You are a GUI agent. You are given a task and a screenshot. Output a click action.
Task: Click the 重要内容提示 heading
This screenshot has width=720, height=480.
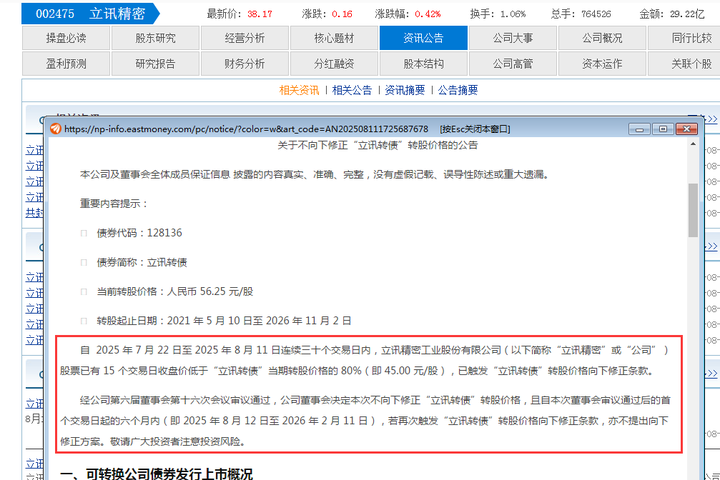[x=113, y=203]
